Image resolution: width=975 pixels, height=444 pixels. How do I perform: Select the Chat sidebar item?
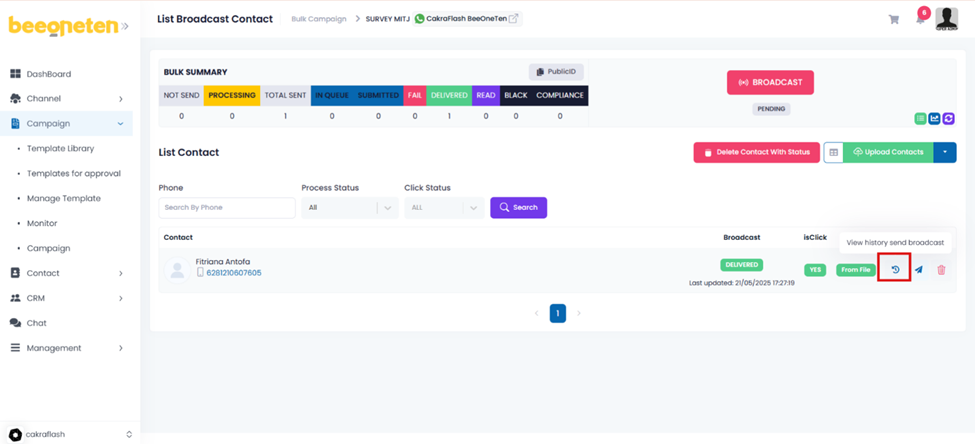pos(37,323)
